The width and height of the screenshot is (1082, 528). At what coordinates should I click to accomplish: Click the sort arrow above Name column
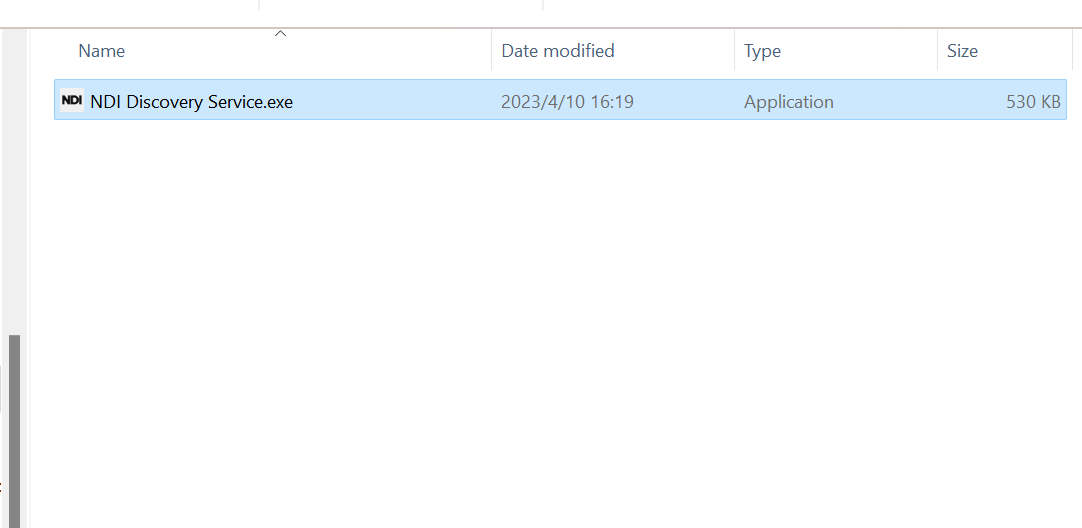click(281, 34)
